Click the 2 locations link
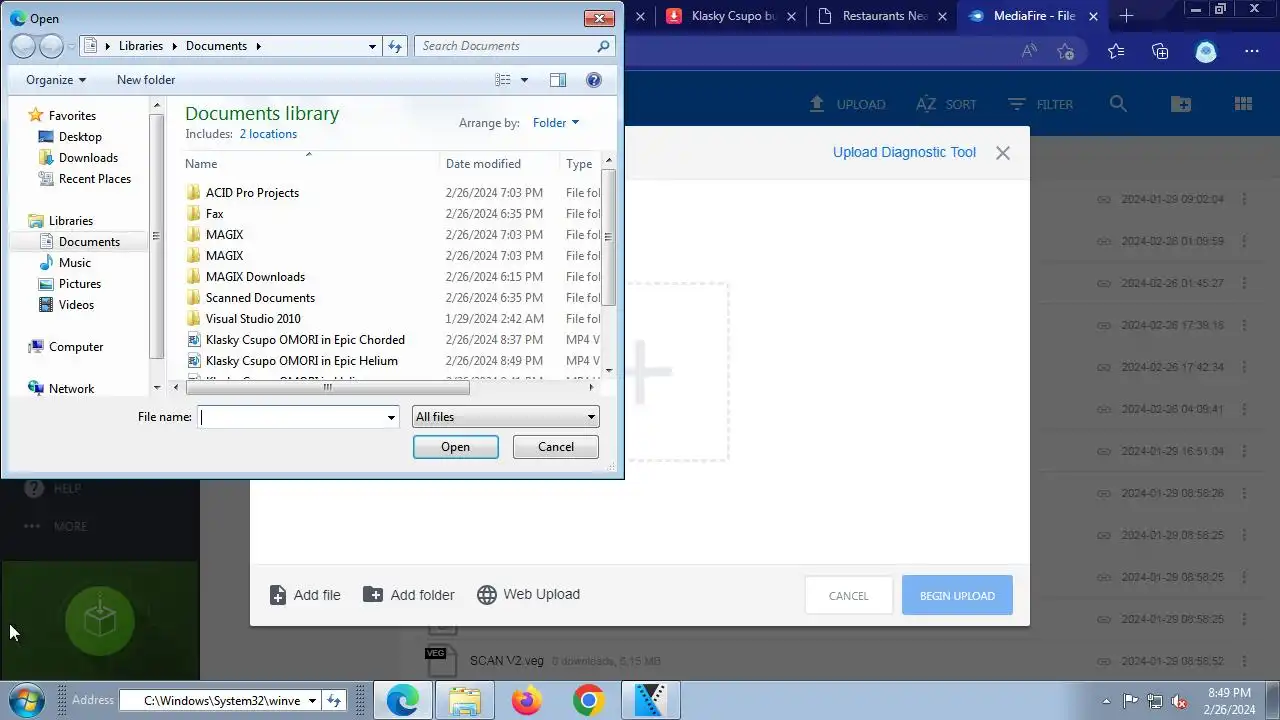The height and width of the screenshot is (720, 1280). [x=268, y=134]
